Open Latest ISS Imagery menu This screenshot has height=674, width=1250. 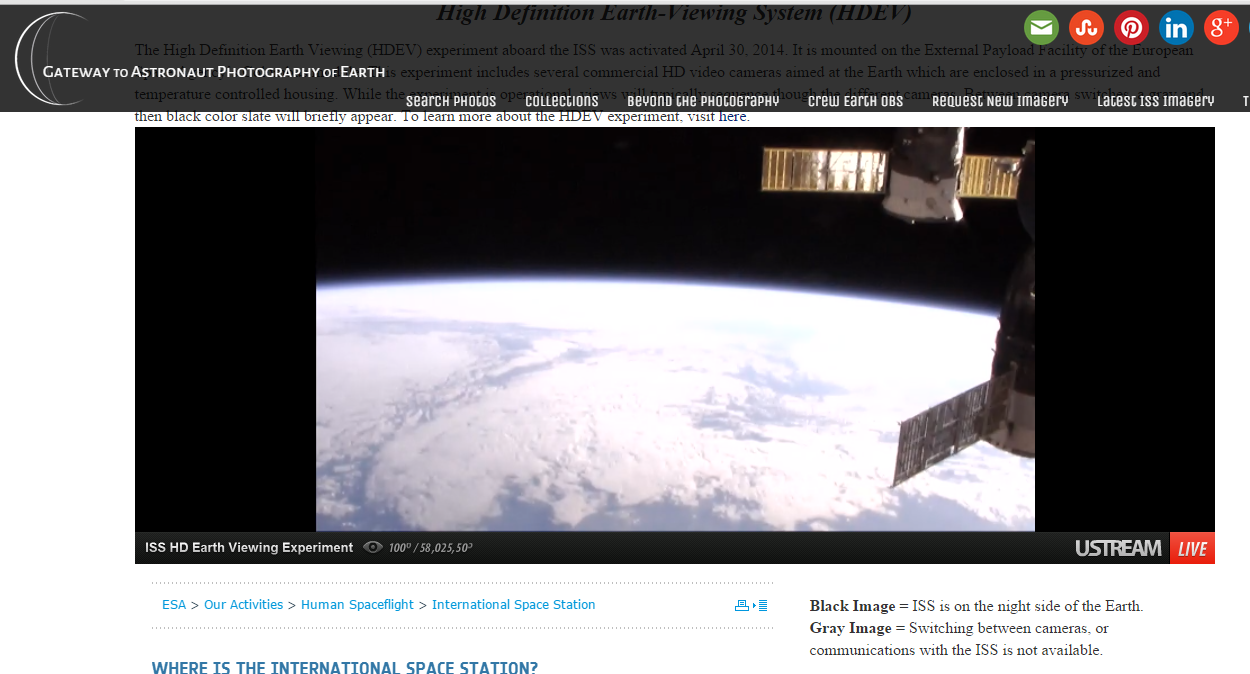pyautogui.click(x=1156, y=101)
